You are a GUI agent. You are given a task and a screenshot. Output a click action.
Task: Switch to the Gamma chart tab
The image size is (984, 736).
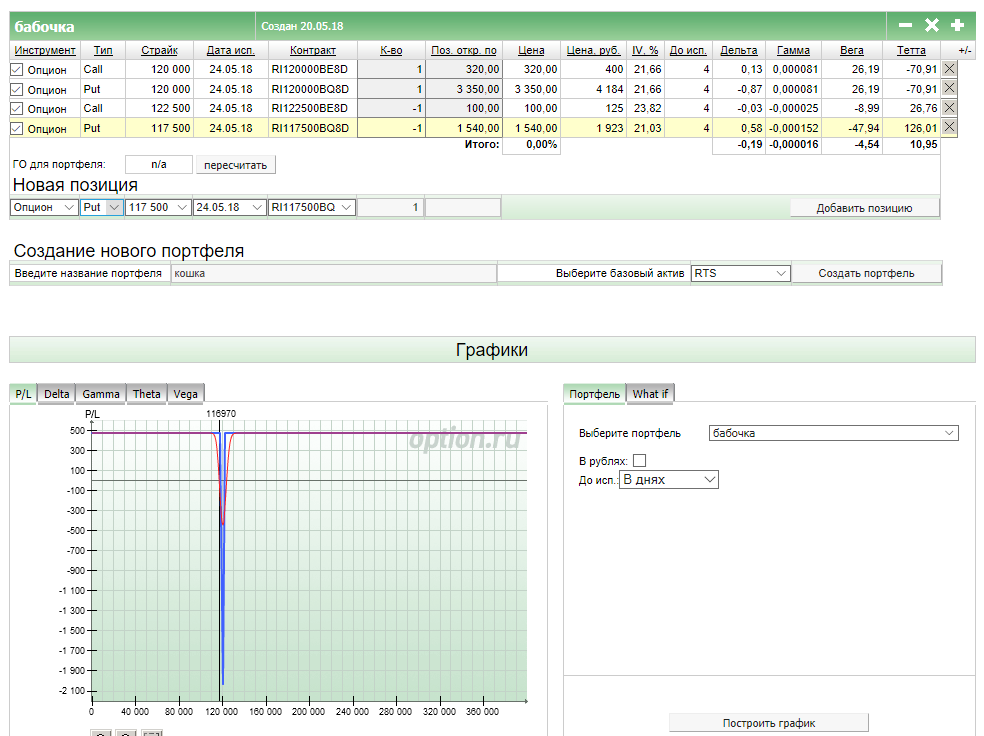pyautogui.click(x=101, y=394)
